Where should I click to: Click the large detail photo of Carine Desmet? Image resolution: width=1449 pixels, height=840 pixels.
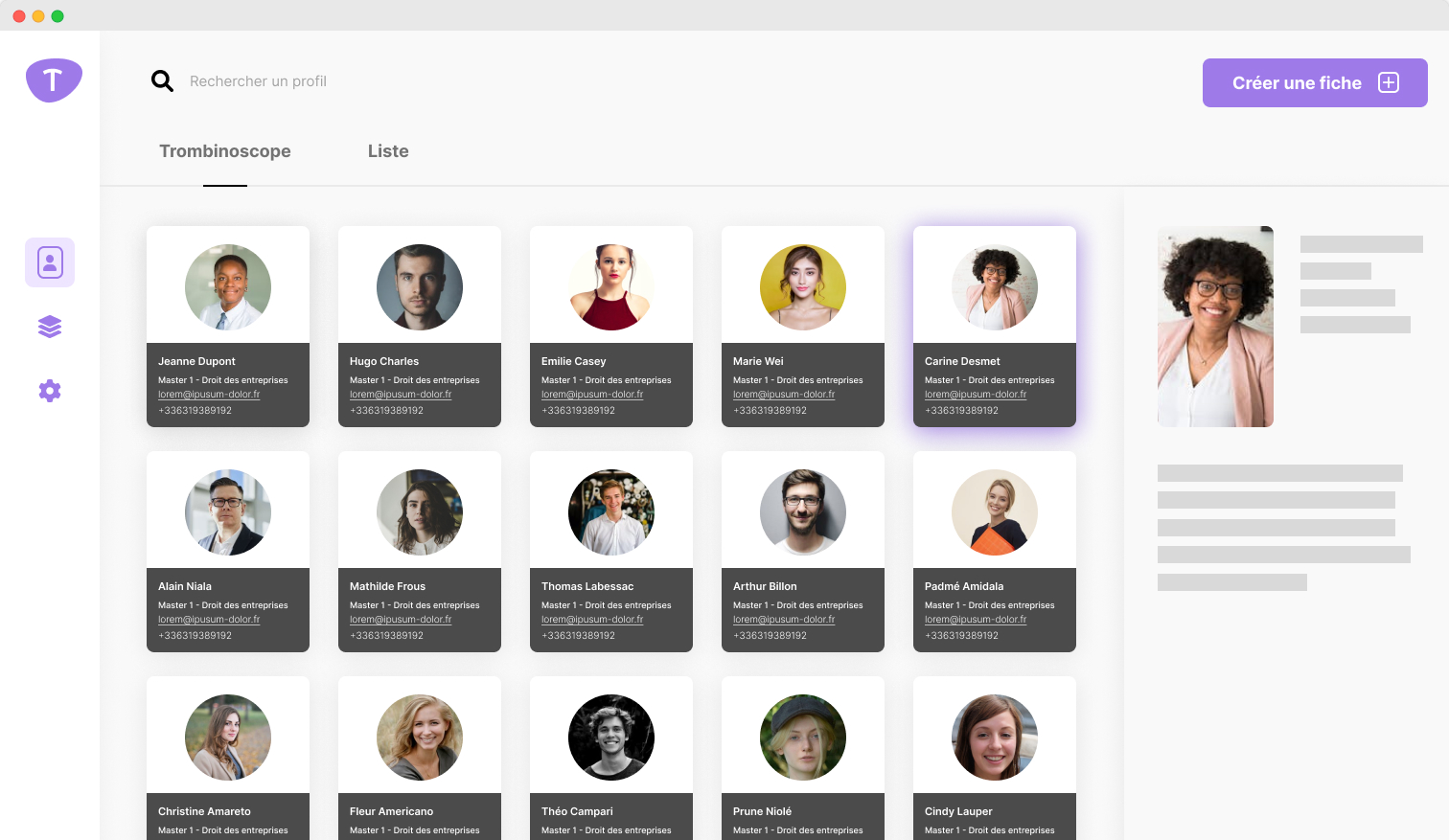coord(1215,327)
